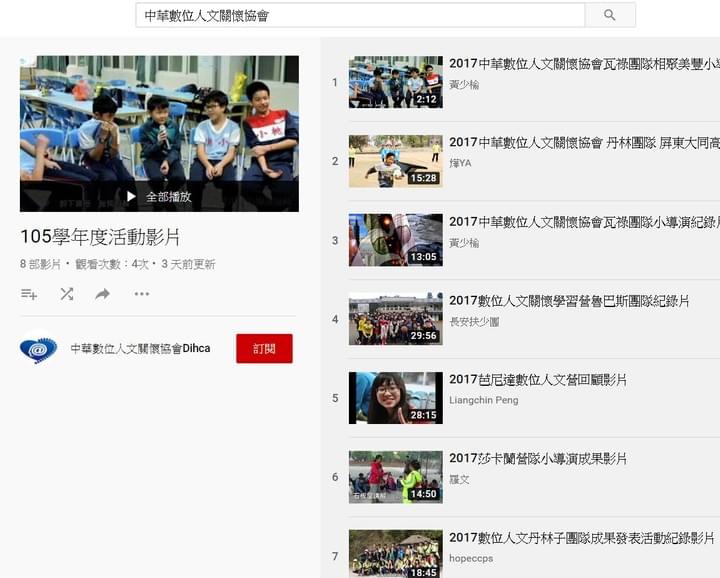Subscribe with the red 訂閱 button
Screen dimensions: 720x578
pos(264,348)
